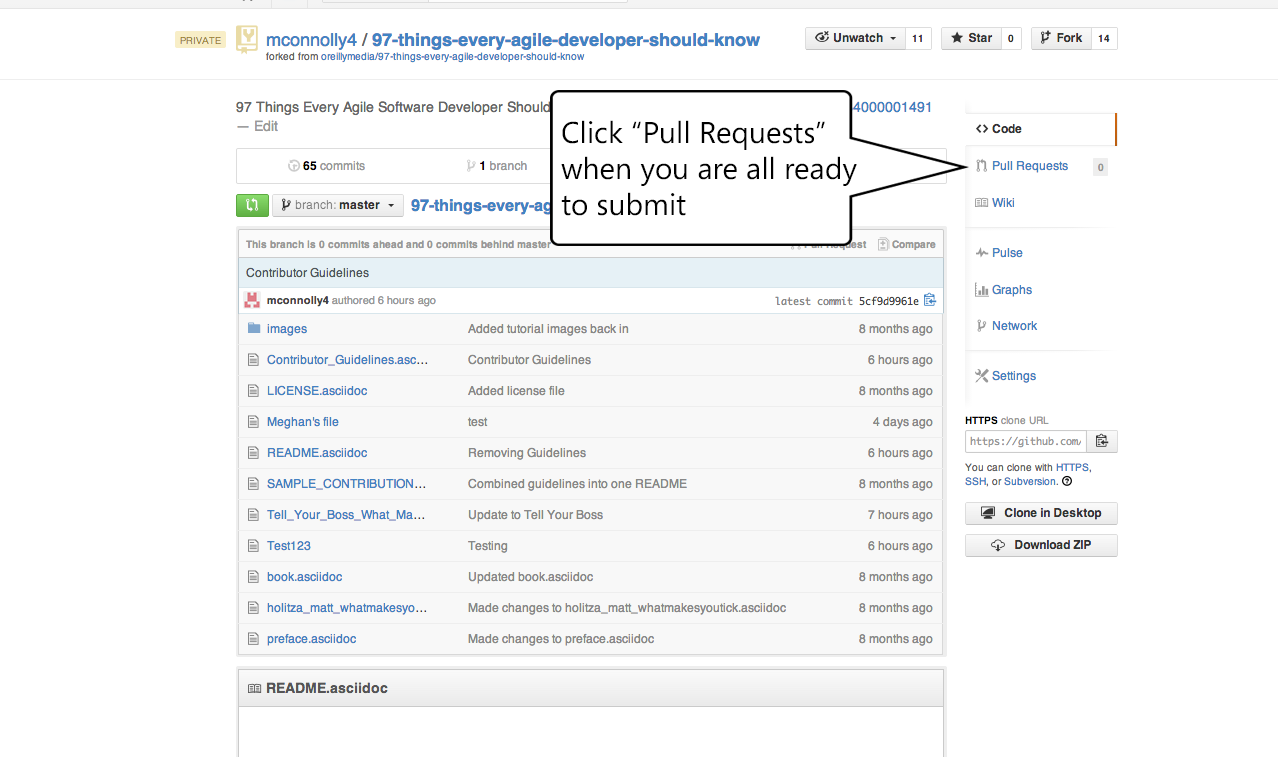Click the green compare branches button
The height and width of the screenshot is (757, 1278).
click(x=252, y=205)
